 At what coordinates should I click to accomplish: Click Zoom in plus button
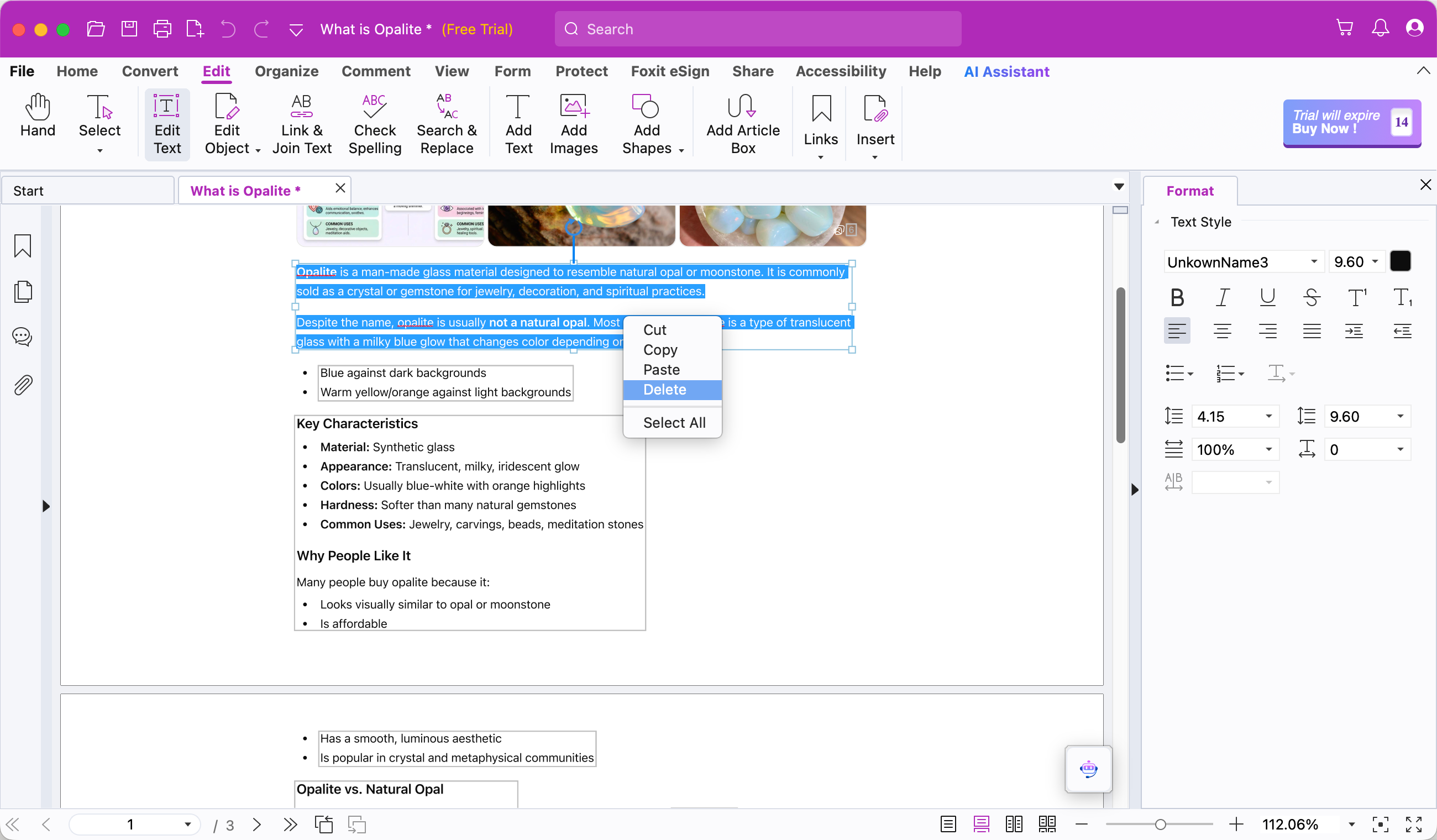[1236, 825]
